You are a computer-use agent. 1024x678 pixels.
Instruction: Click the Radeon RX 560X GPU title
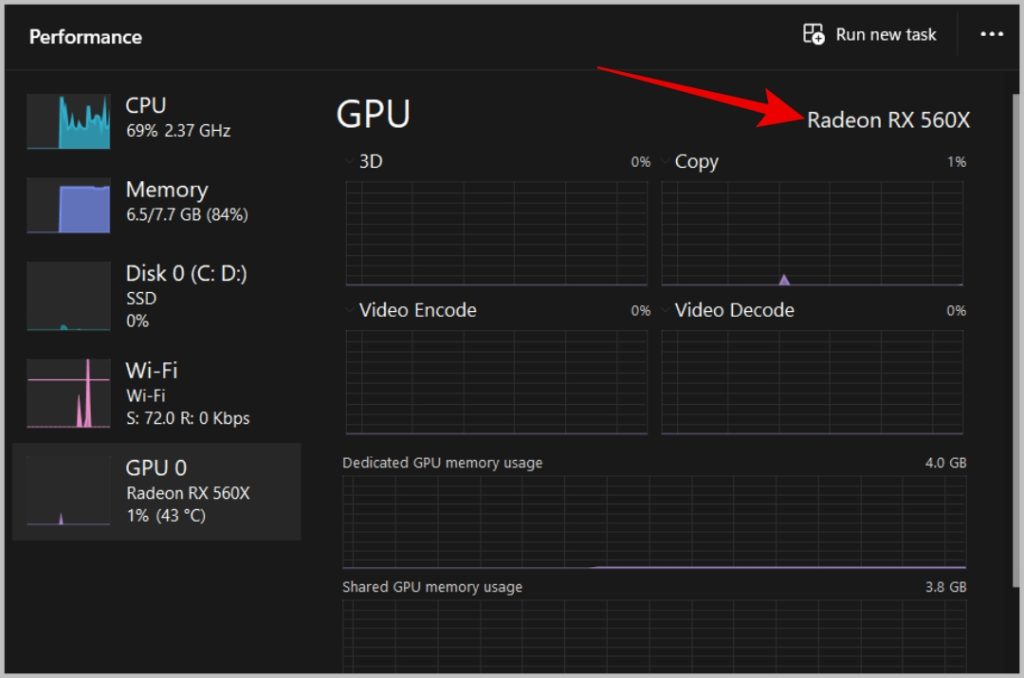(888, 121)
